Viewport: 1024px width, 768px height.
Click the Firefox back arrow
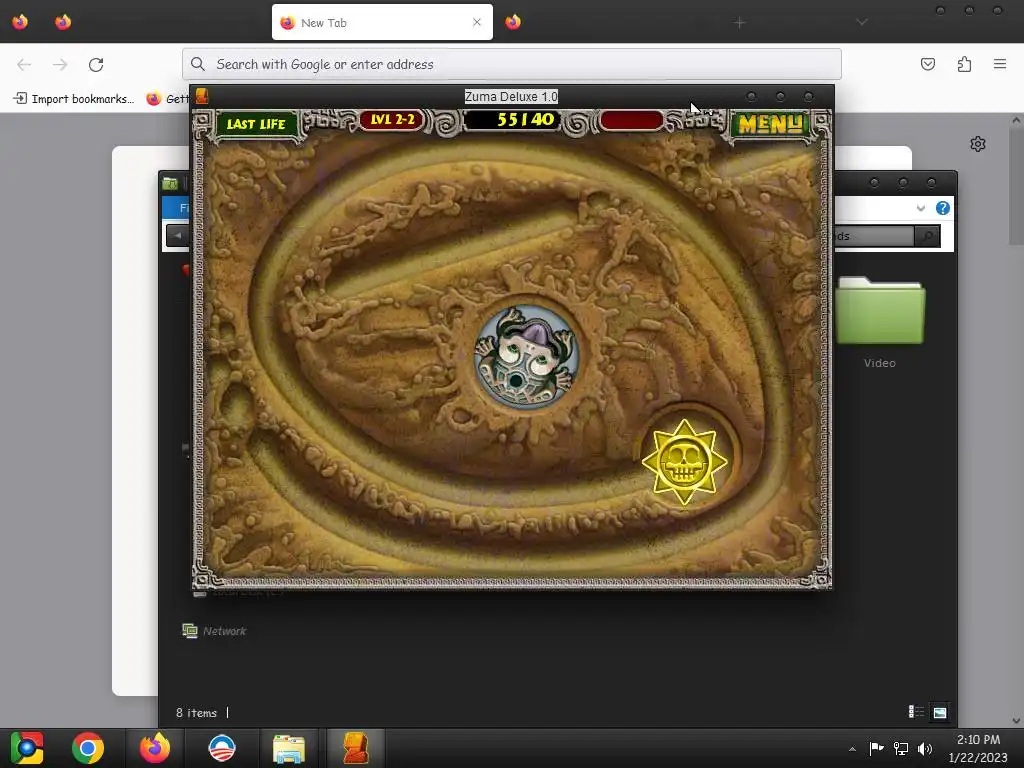tap(24, 64)
